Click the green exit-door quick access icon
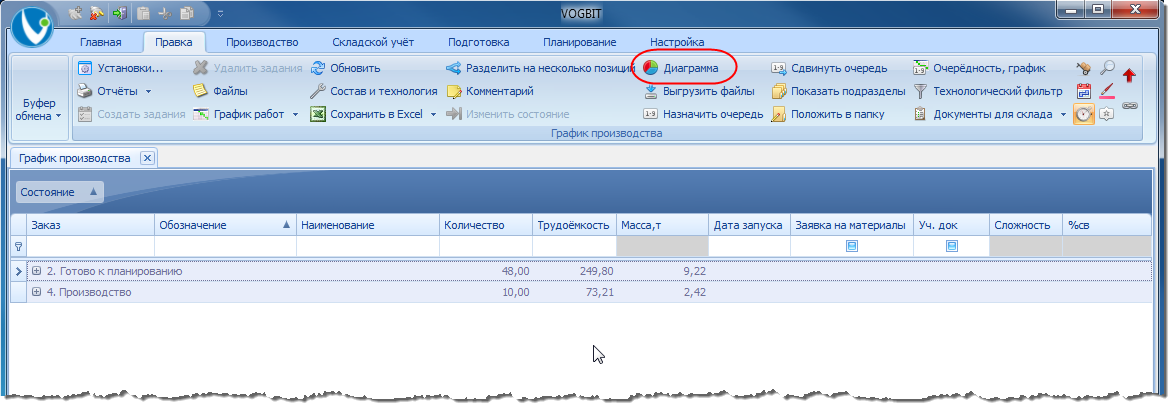Screen dimensions: 1173x407 [x=119, y=13]
